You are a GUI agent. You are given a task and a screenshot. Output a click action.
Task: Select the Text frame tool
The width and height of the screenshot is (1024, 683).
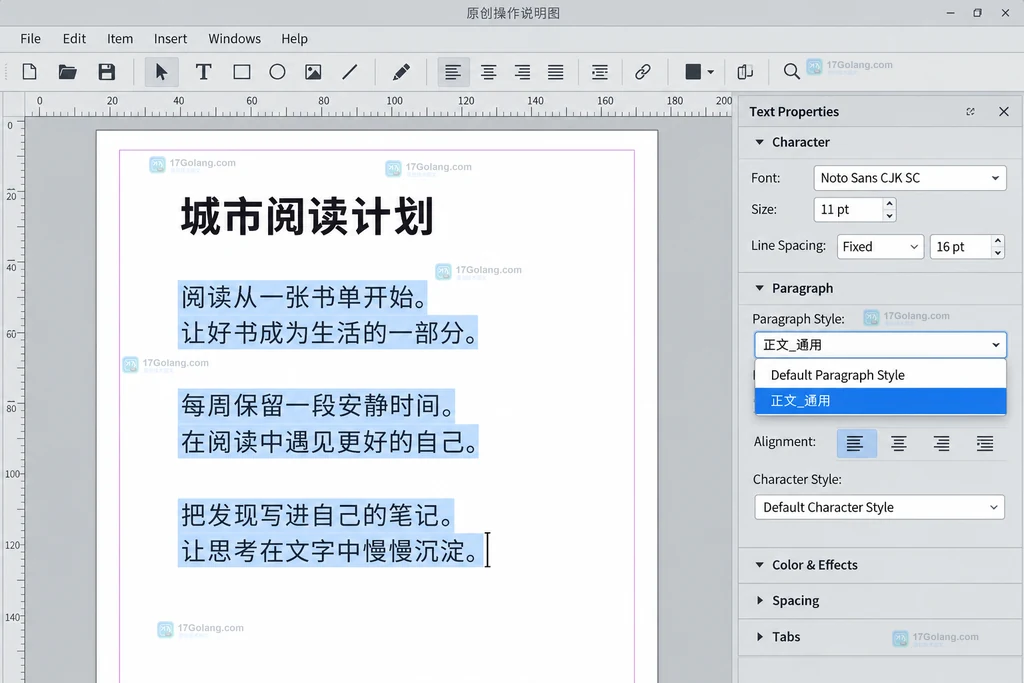click(x=203, y=72)
